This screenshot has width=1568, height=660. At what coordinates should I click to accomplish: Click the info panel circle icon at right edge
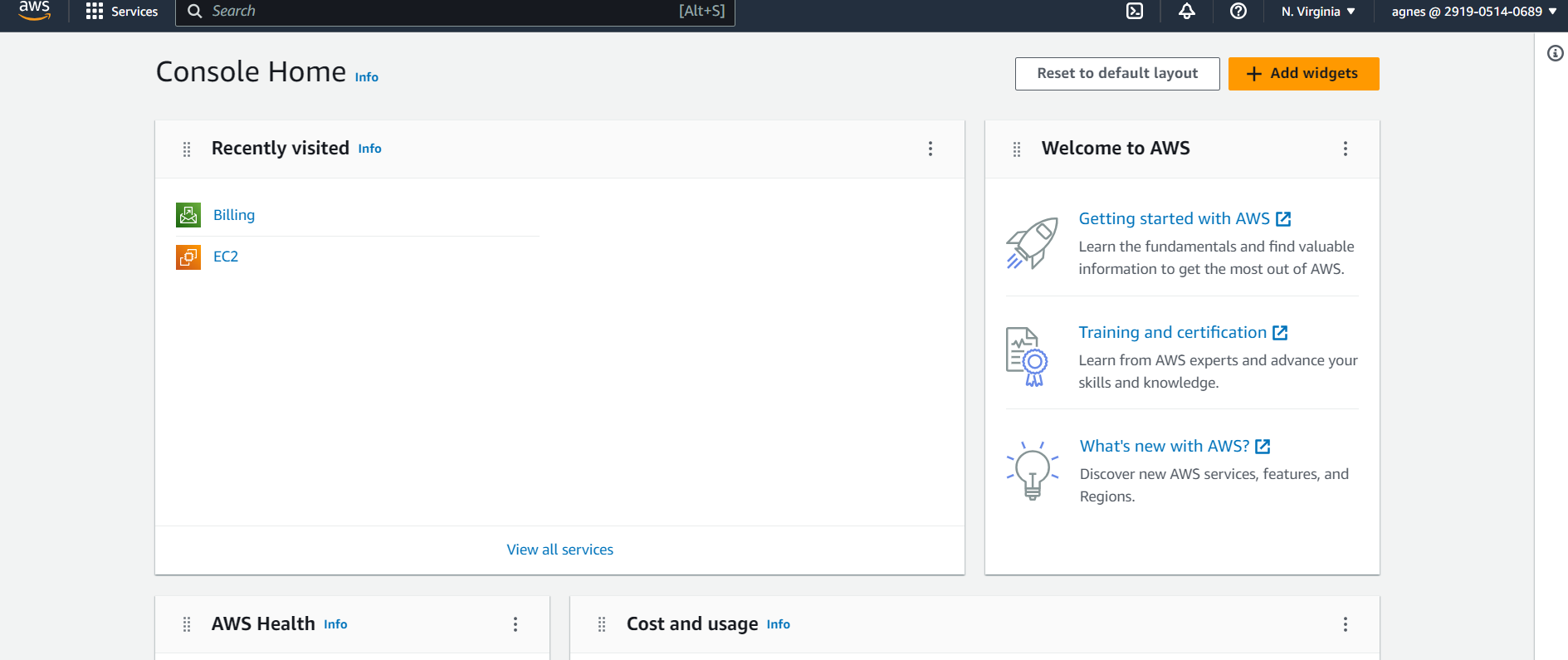pyautogui.click(x=1556, y=53)
